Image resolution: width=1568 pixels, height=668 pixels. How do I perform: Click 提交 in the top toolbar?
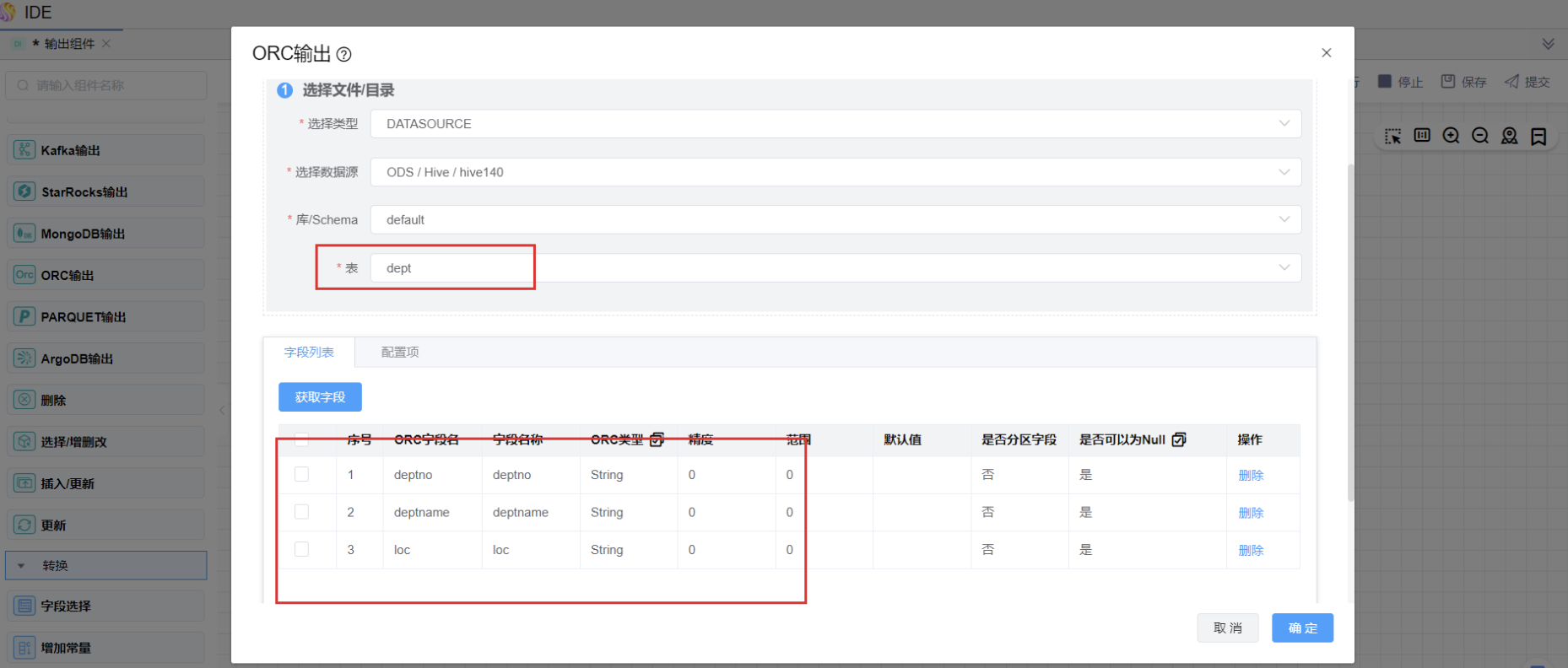[1527, 82]
